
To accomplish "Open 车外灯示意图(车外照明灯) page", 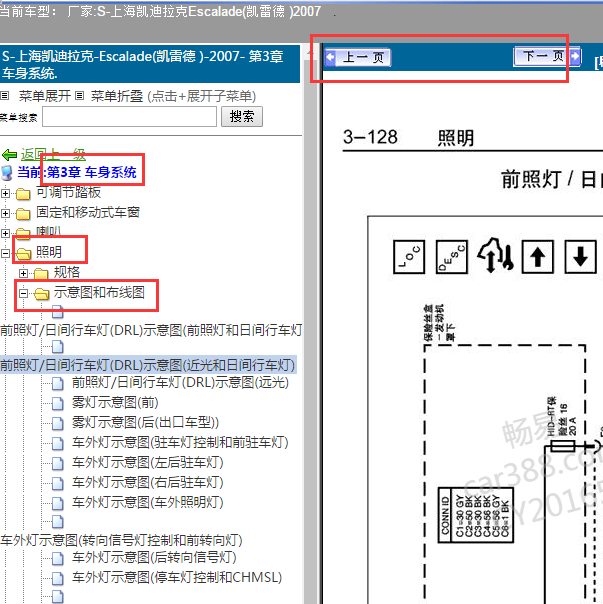I will (x=148, y=503).
